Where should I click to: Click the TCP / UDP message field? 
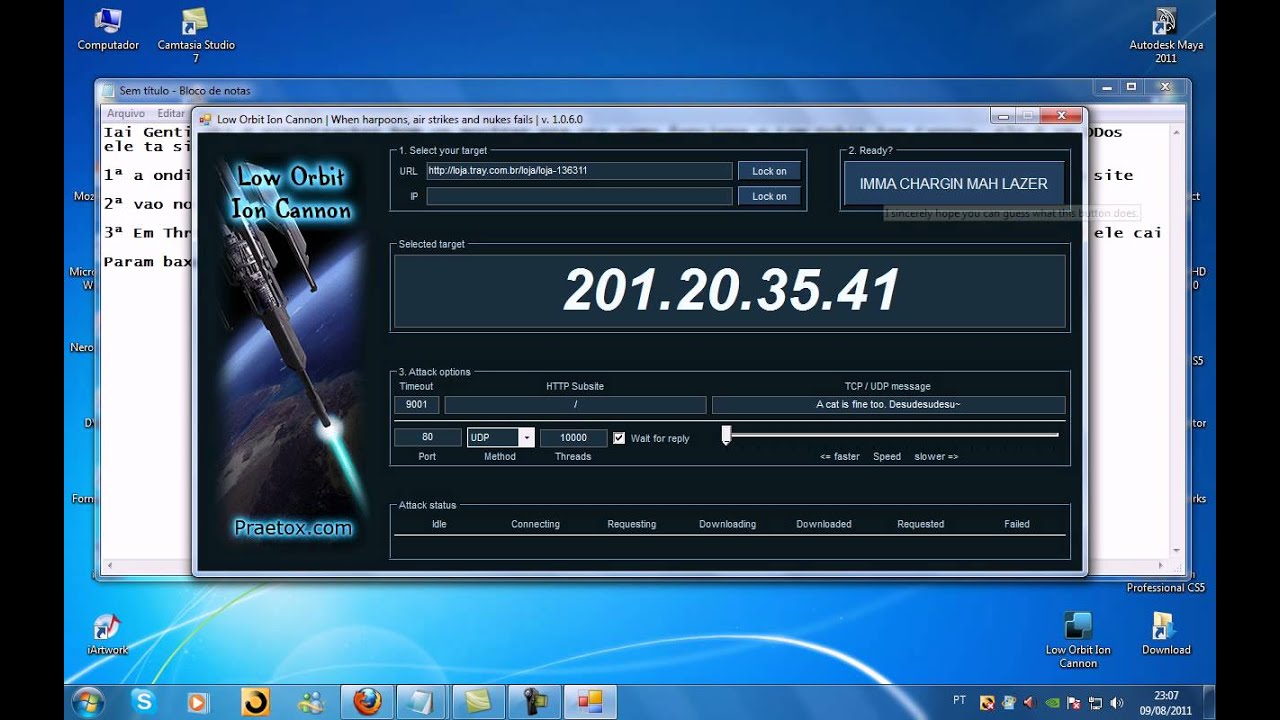(888, 405)
